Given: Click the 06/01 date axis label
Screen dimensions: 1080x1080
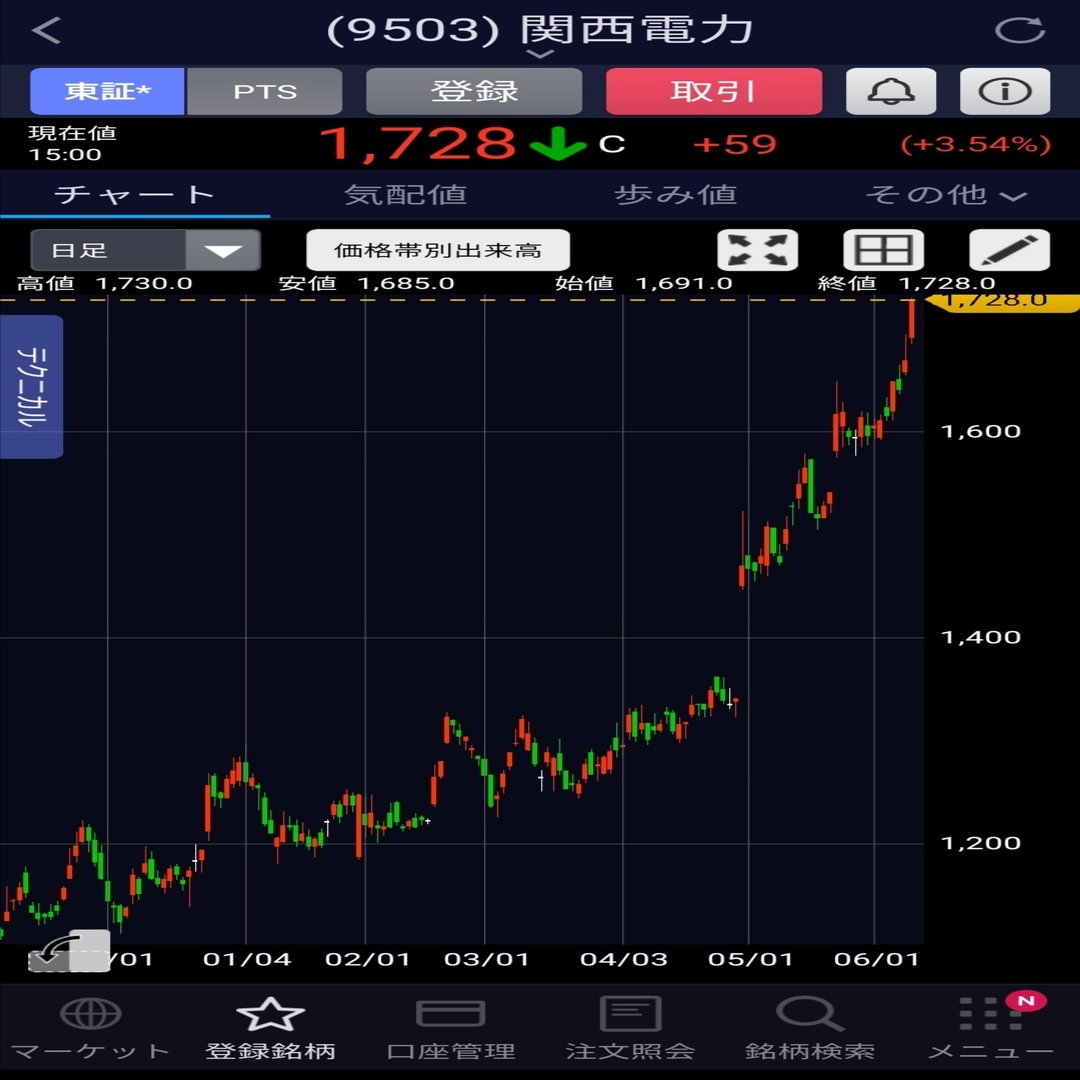Looking at the screenshot, I should click(x=876, y=959).
